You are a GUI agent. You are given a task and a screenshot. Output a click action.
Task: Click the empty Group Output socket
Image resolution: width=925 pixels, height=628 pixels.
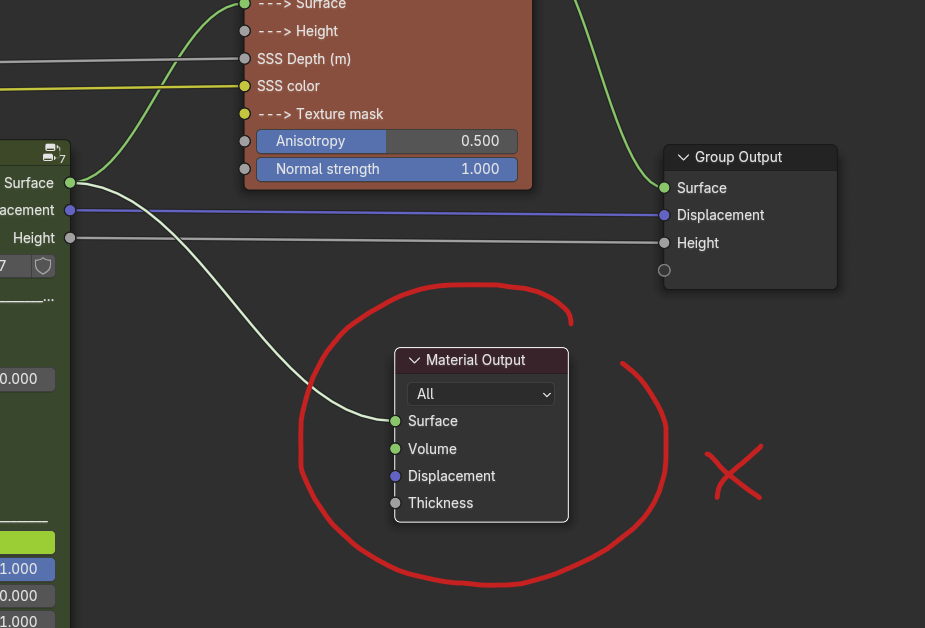click(x=664, y=270)
